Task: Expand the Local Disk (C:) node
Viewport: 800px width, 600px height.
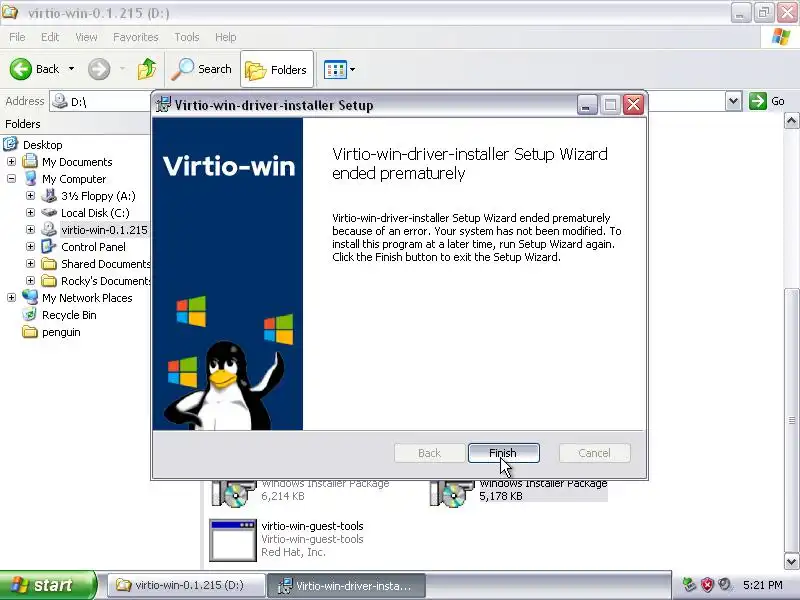Action: click(30, 213)
